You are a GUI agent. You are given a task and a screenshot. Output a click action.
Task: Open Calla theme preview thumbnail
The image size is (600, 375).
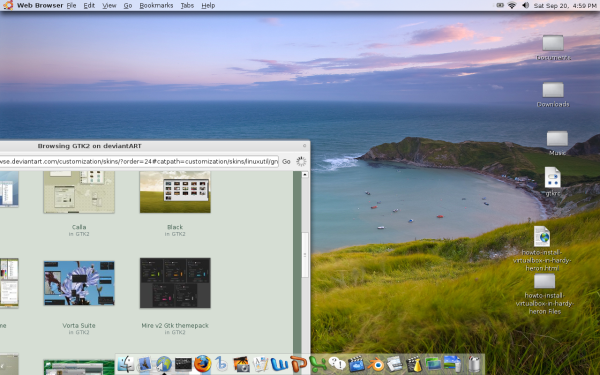79,192
